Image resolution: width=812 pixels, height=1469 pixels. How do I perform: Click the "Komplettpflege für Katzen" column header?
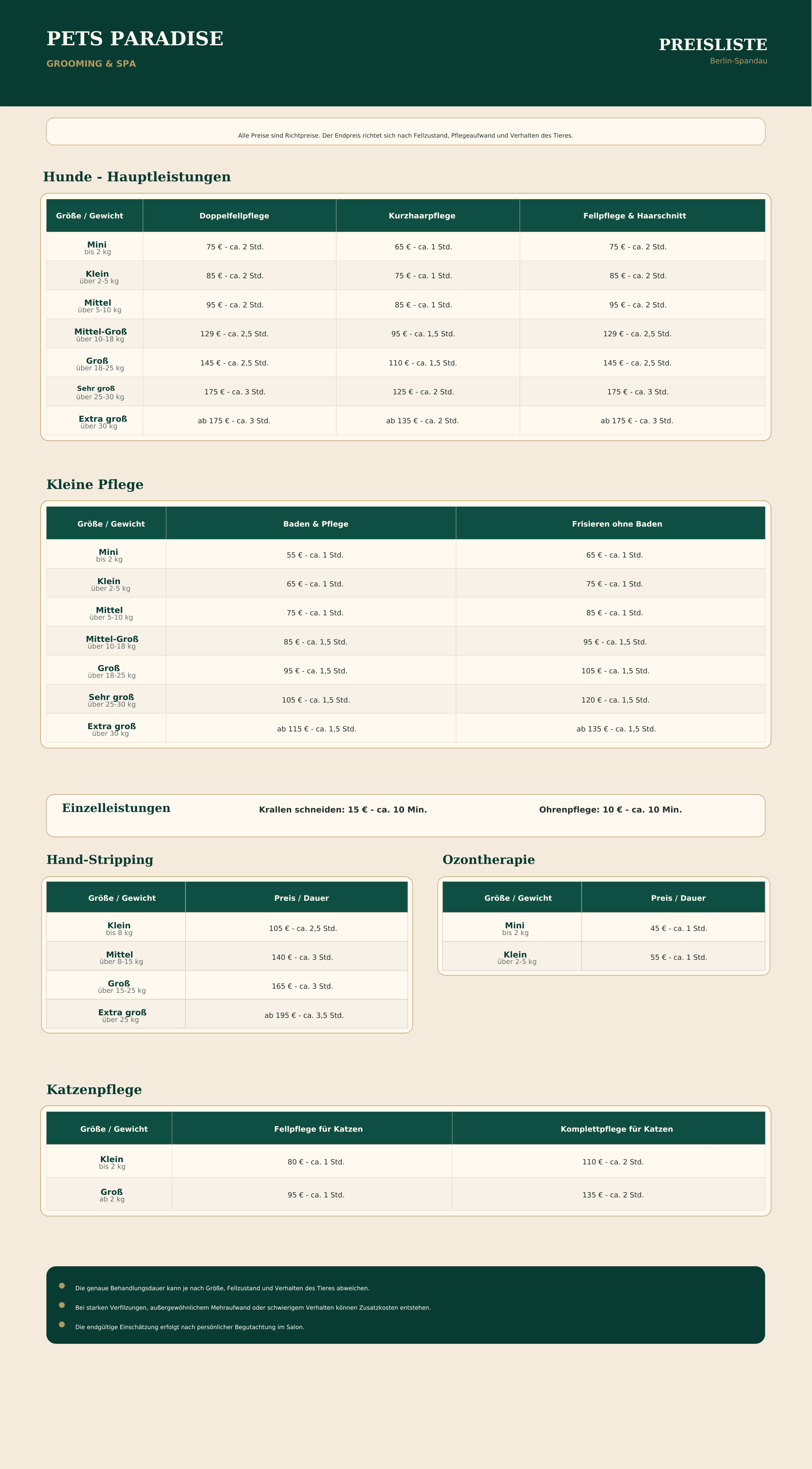coord(616,1129)
